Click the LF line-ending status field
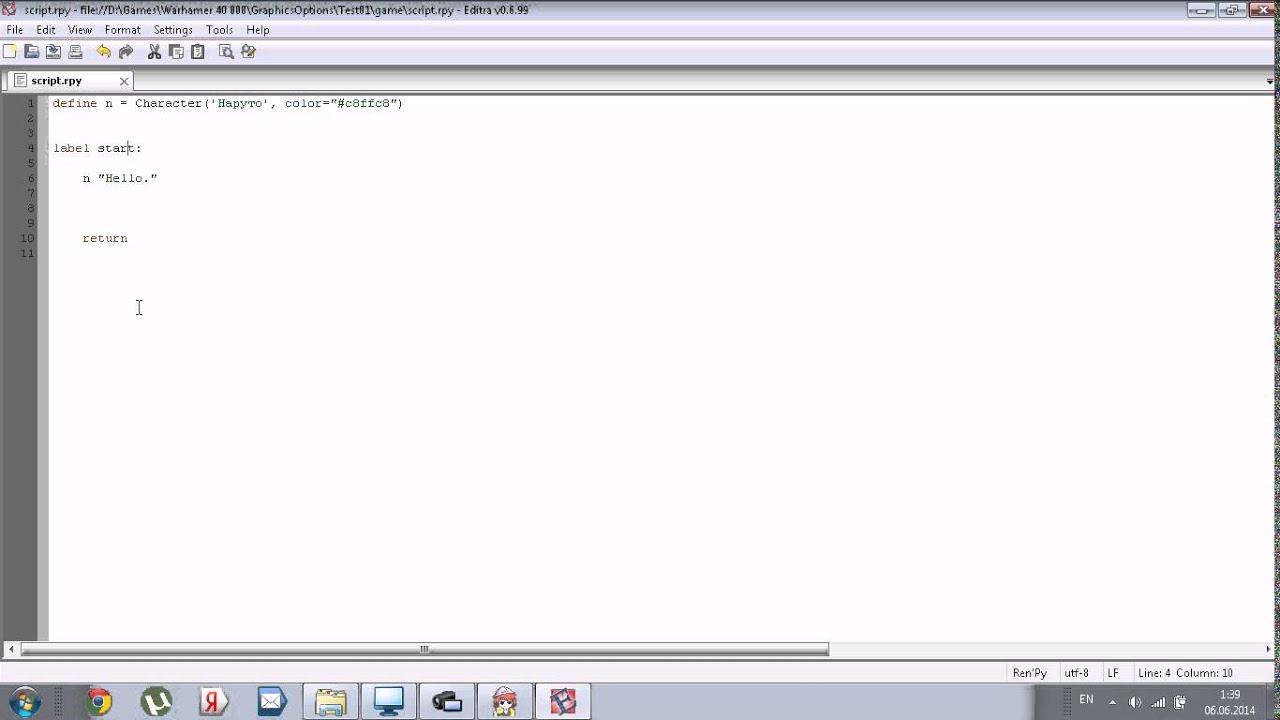 pos(1113,673)
